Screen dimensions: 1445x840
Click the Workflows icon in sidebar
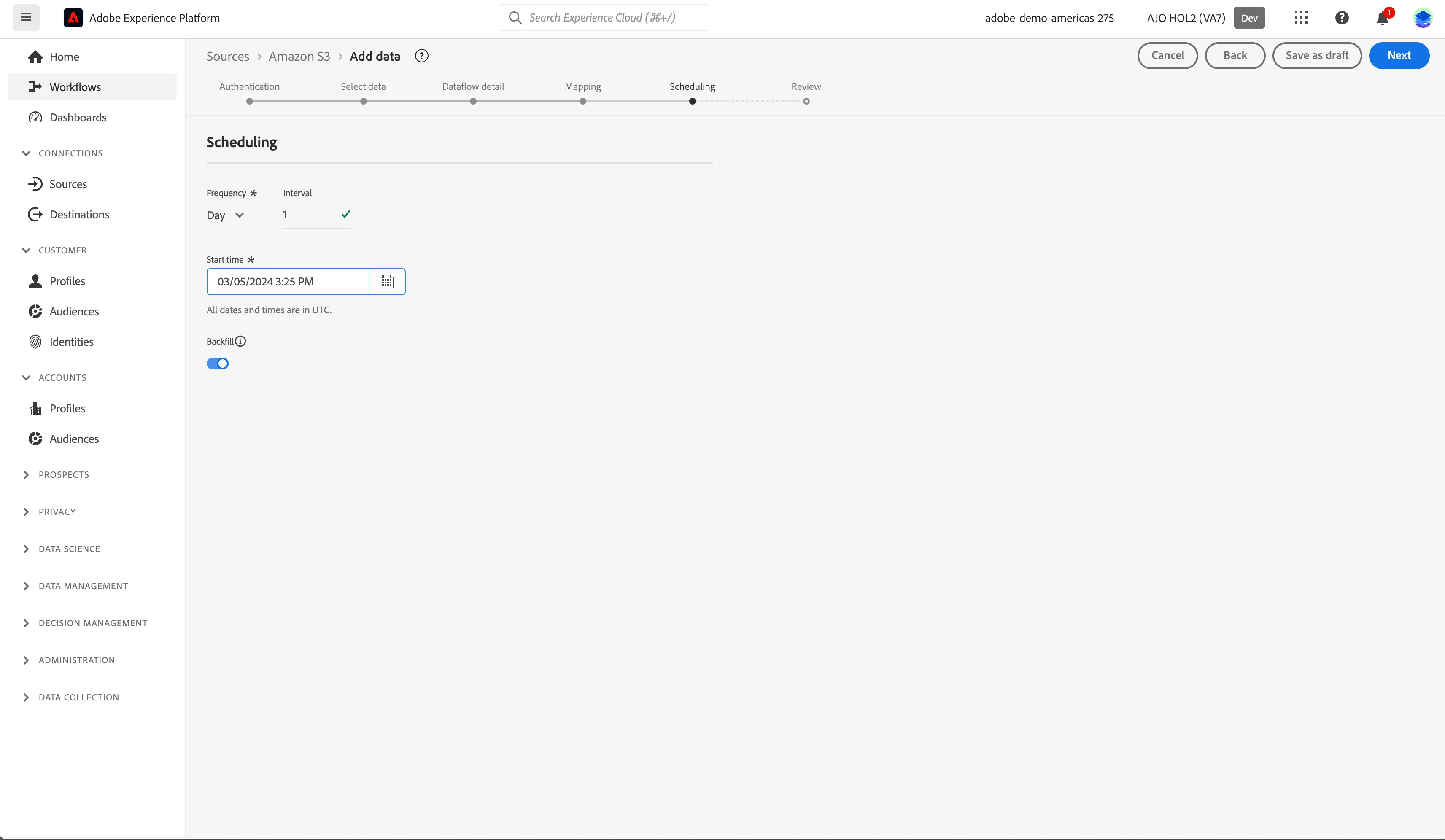pos(35,86)
